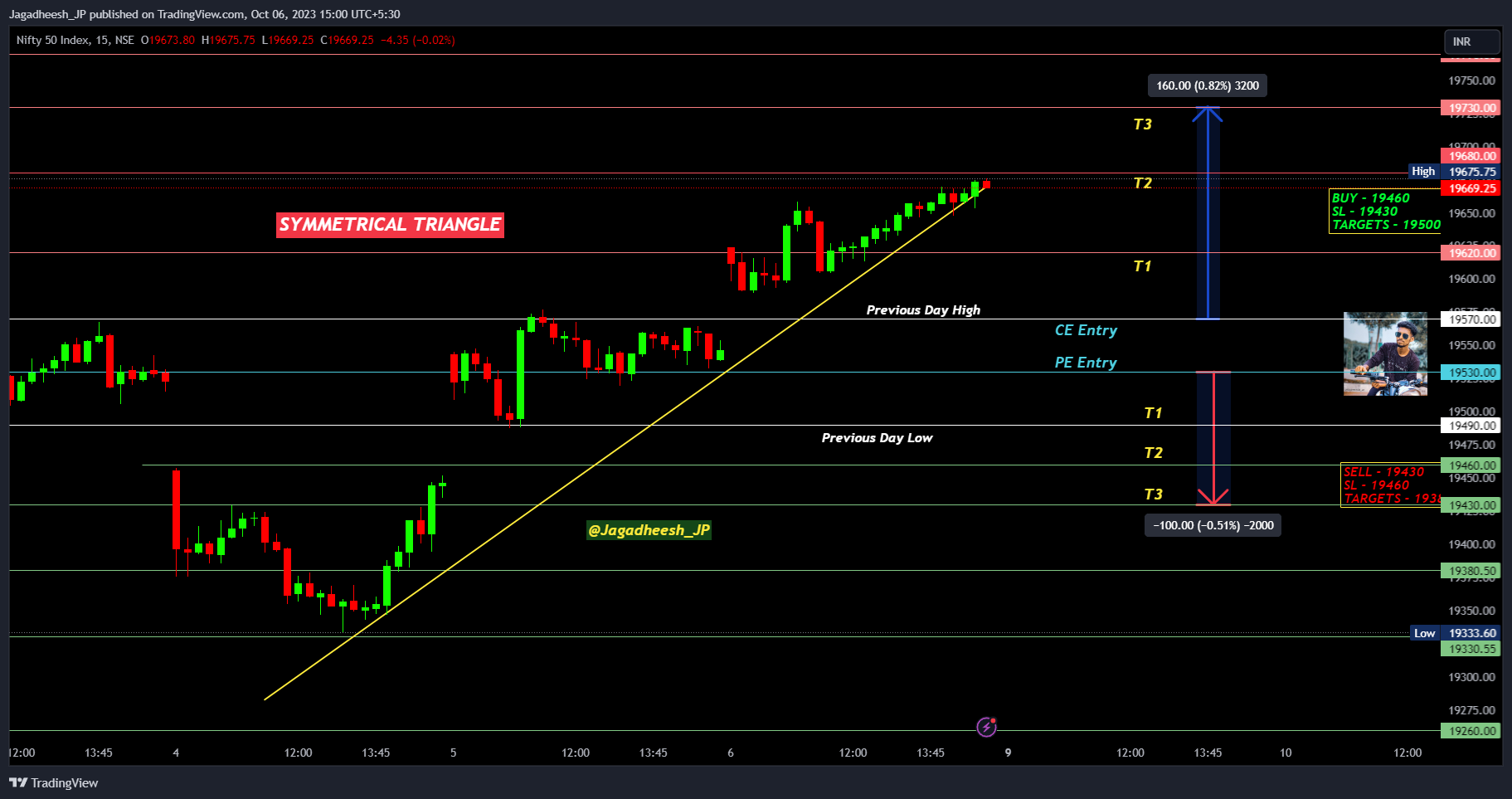The image size is (1512, 799).
Task: Select the 'Previous Day High' text
Action: [x=923, y=310]
